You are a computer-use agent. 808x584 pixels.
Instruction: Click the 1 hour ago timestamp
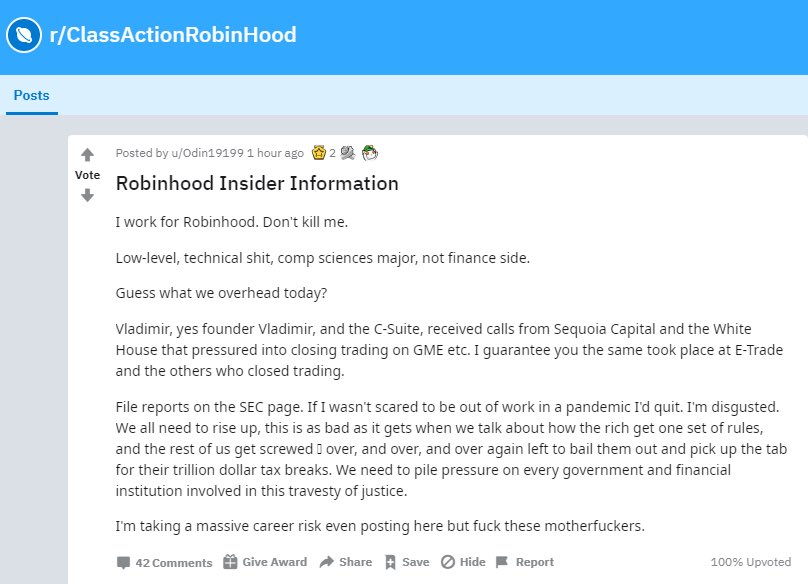pos(275,153)
